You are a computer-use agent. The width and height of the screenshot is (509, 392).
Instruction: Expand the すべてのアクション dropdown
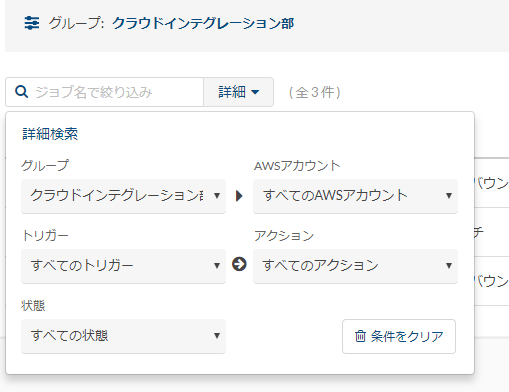(x=355, y=266)
